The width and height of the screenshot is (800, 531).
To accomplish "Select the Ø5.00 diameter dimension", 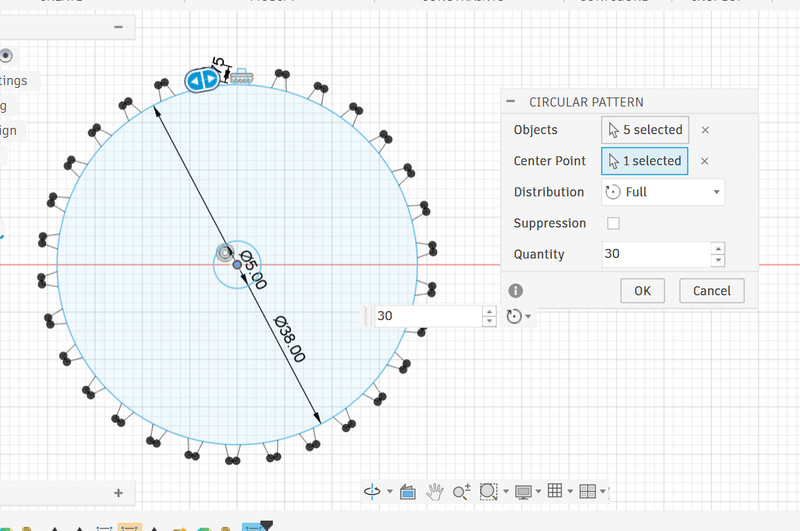I will click(253, 269).
